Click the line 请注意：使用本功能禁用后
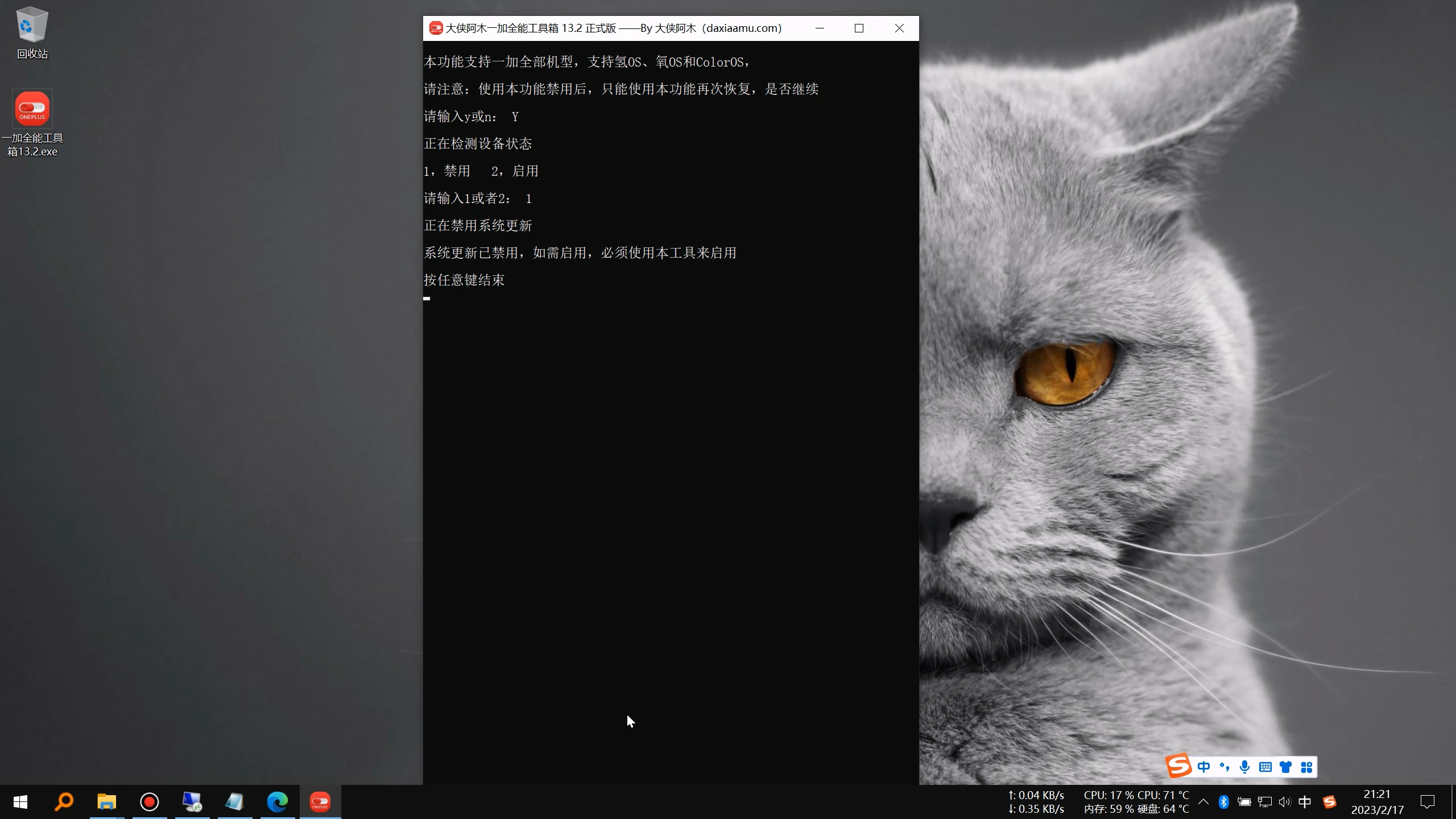Screen dimensions: 1456x819 tap(621, 89)
